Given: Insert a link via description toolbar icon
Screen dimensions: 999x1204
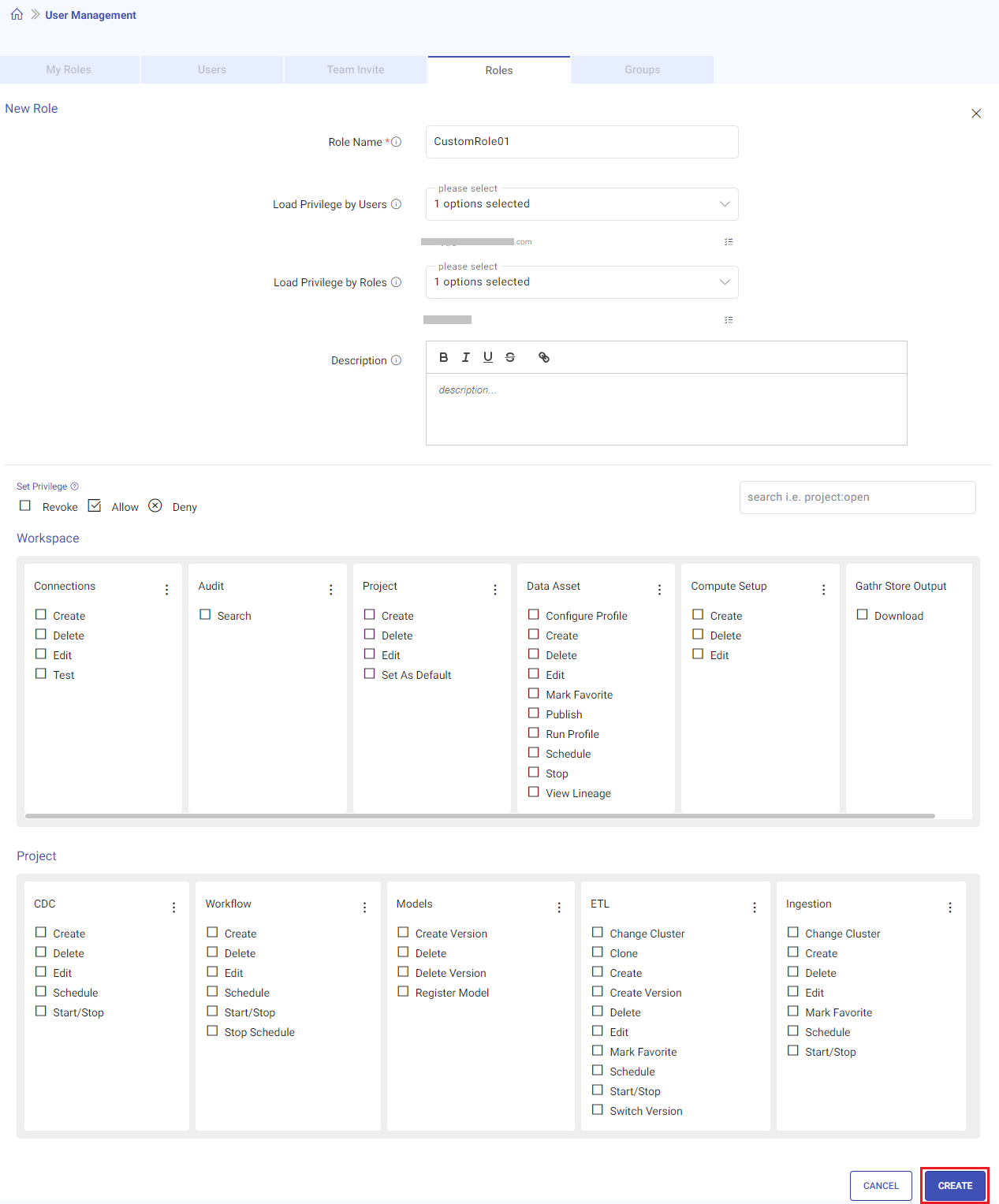Looking at the screenshot, I should tap(543, 357).
